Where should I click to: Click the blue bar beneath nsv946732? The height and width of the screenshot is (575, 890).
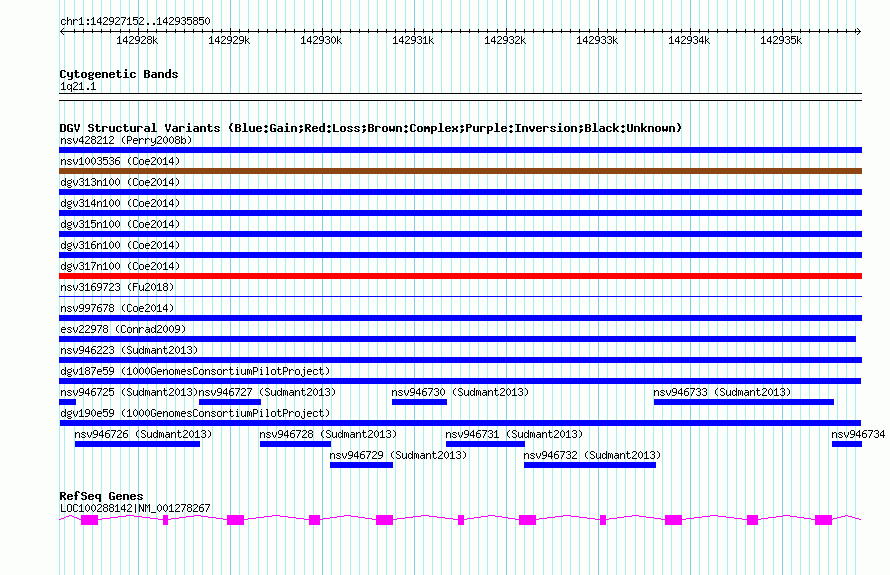pyautogui.click(x=590, y=465)
